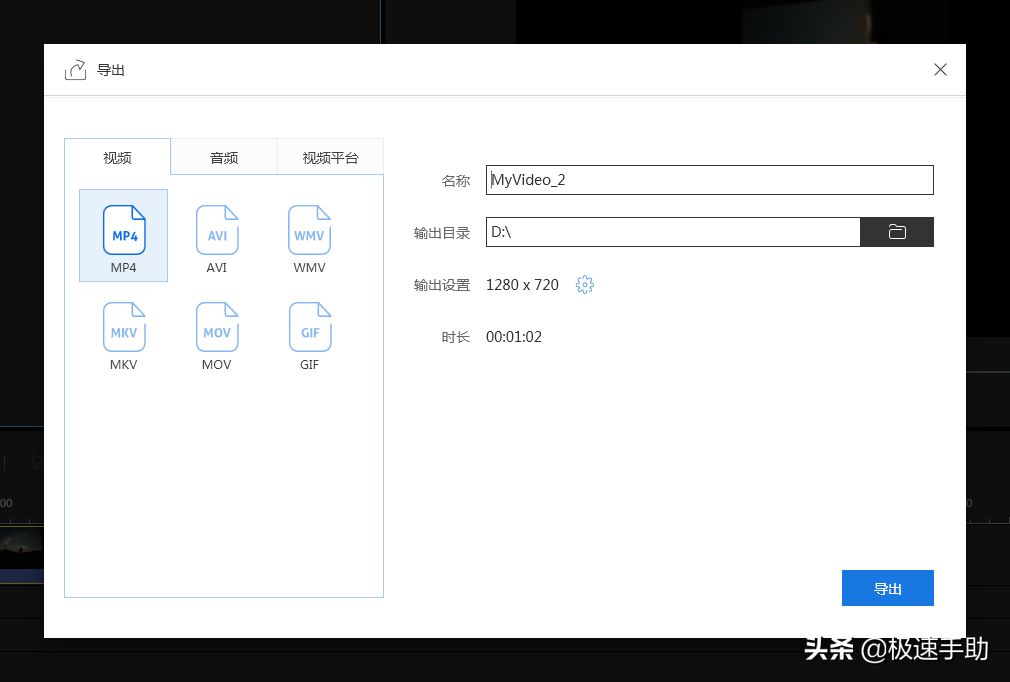Choose the AVI format icon
The width and height of the screenshot is (1010, 682).
tap(217, 231)
